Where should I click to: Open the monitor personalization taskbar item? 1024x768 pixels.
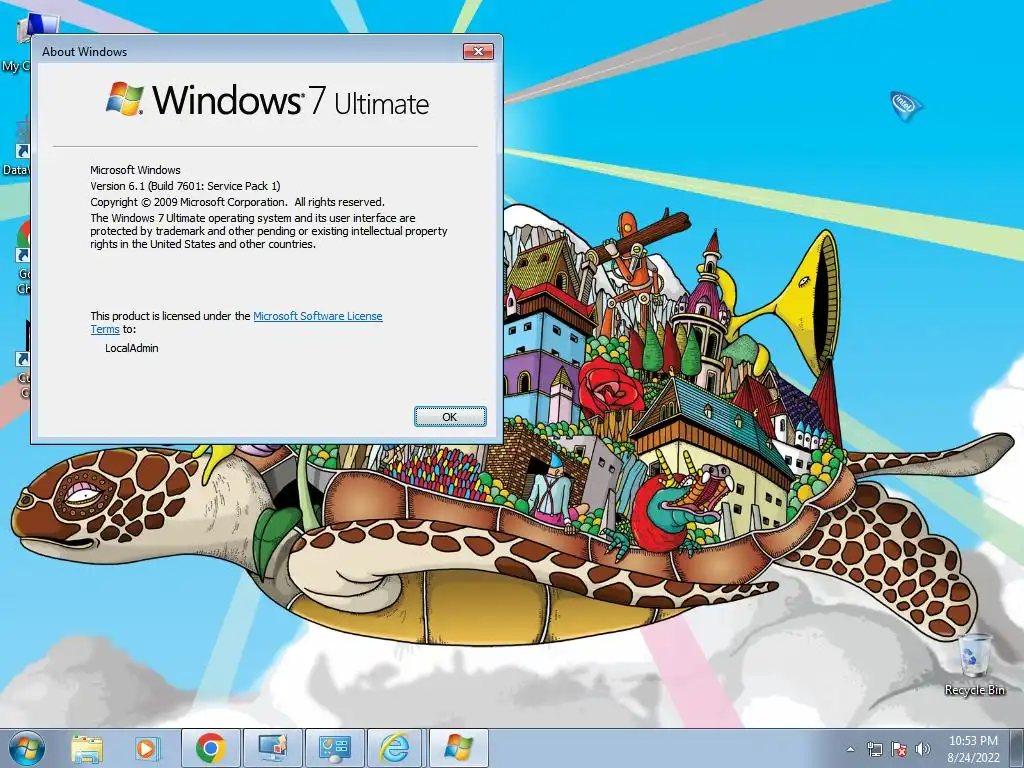pos(273,748)
